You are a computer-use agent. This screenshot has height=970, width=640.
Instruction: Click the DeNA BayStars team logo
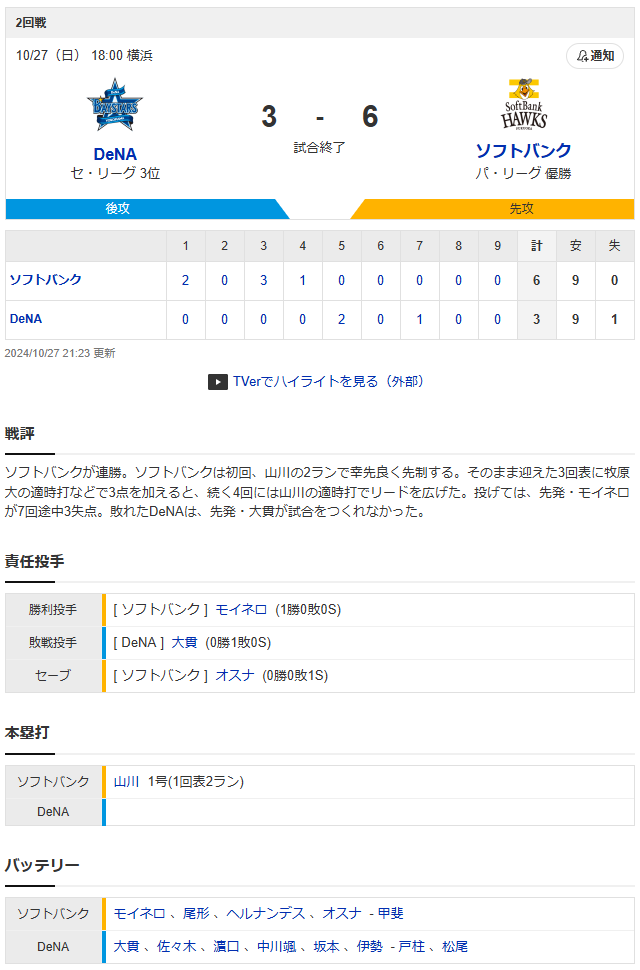(x=115, y=105)
